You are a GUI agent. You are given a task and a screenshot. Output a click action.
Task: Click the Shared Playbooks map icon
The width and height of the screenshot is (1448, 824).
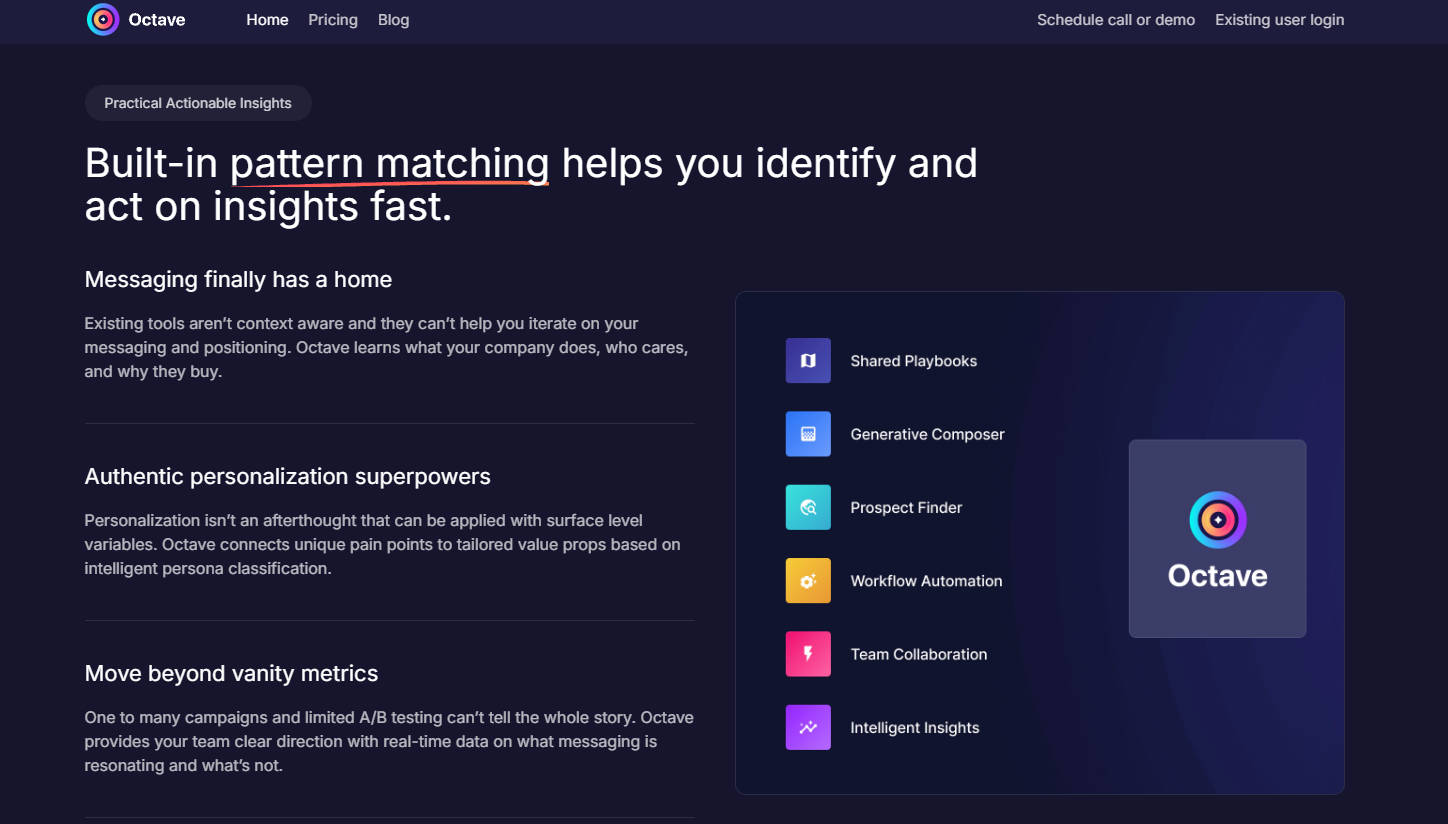[x=808, y=361]
